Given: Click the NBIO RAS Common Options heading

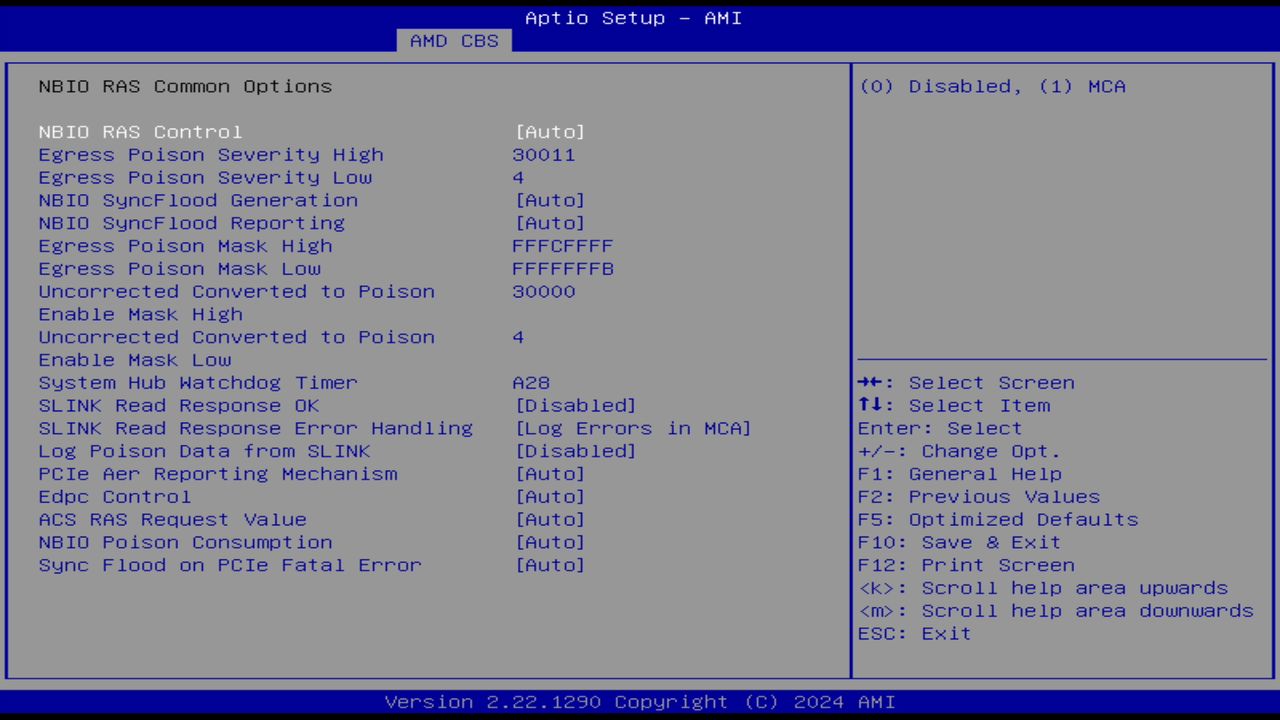Looking at the screenshot, I should click(x=185, y=86).
